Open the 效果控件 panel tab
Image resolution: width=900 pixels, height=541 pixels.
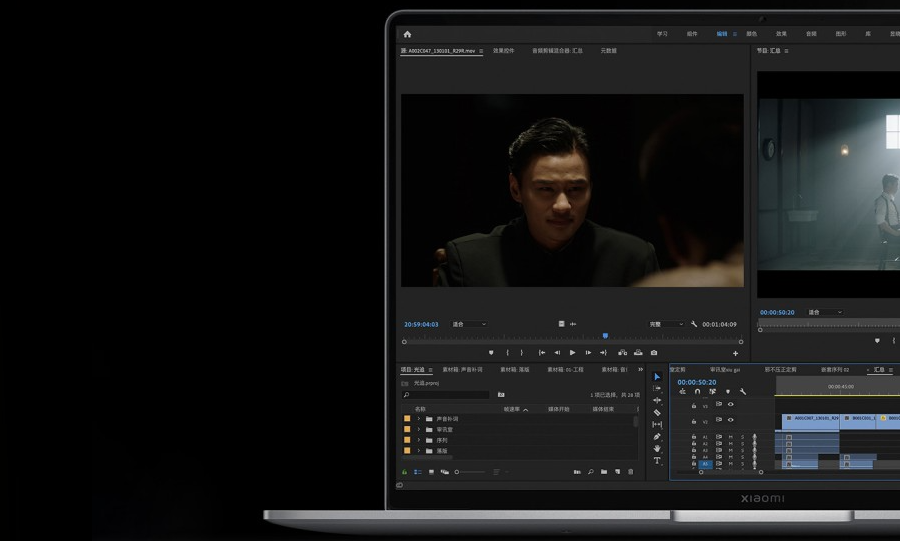click(503, 50)
